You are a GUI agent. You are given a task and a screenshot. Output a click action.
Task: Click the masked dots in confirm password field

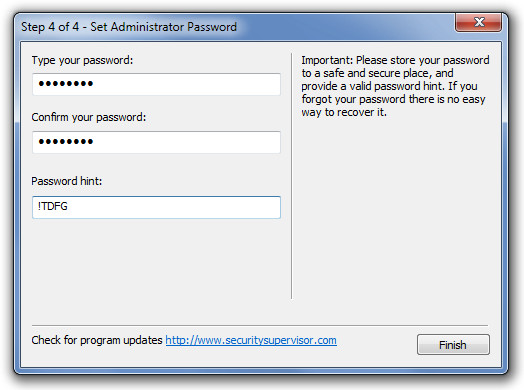point(66,142)
